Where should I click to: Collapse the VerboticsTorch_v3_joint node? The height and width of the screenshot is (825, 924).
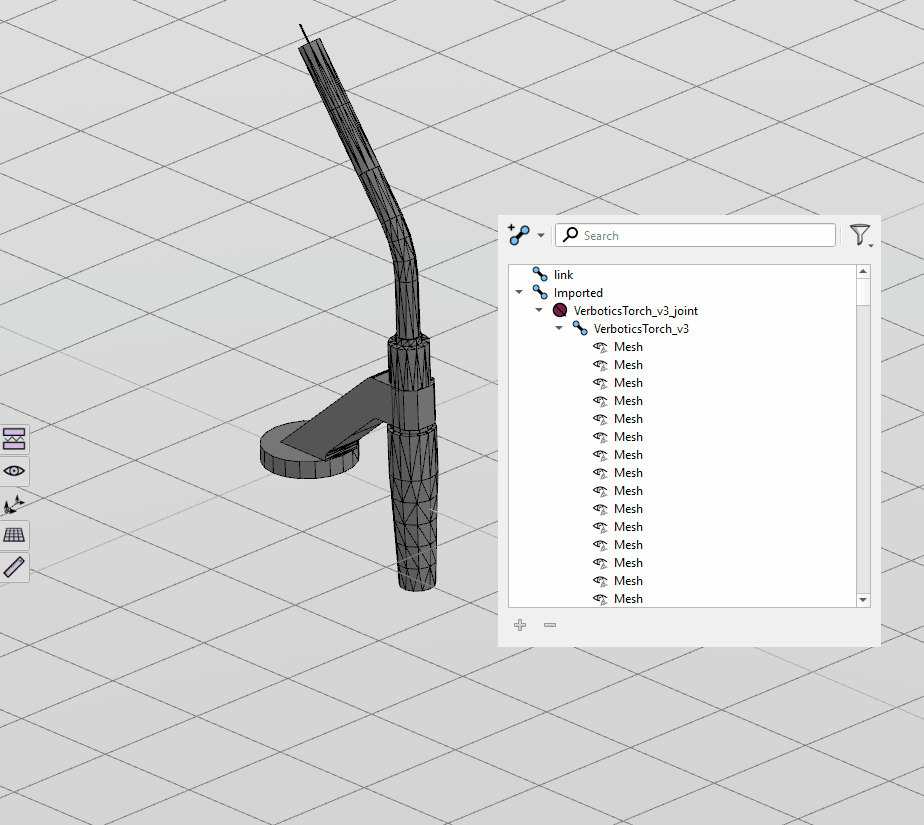tap(539, 310)
